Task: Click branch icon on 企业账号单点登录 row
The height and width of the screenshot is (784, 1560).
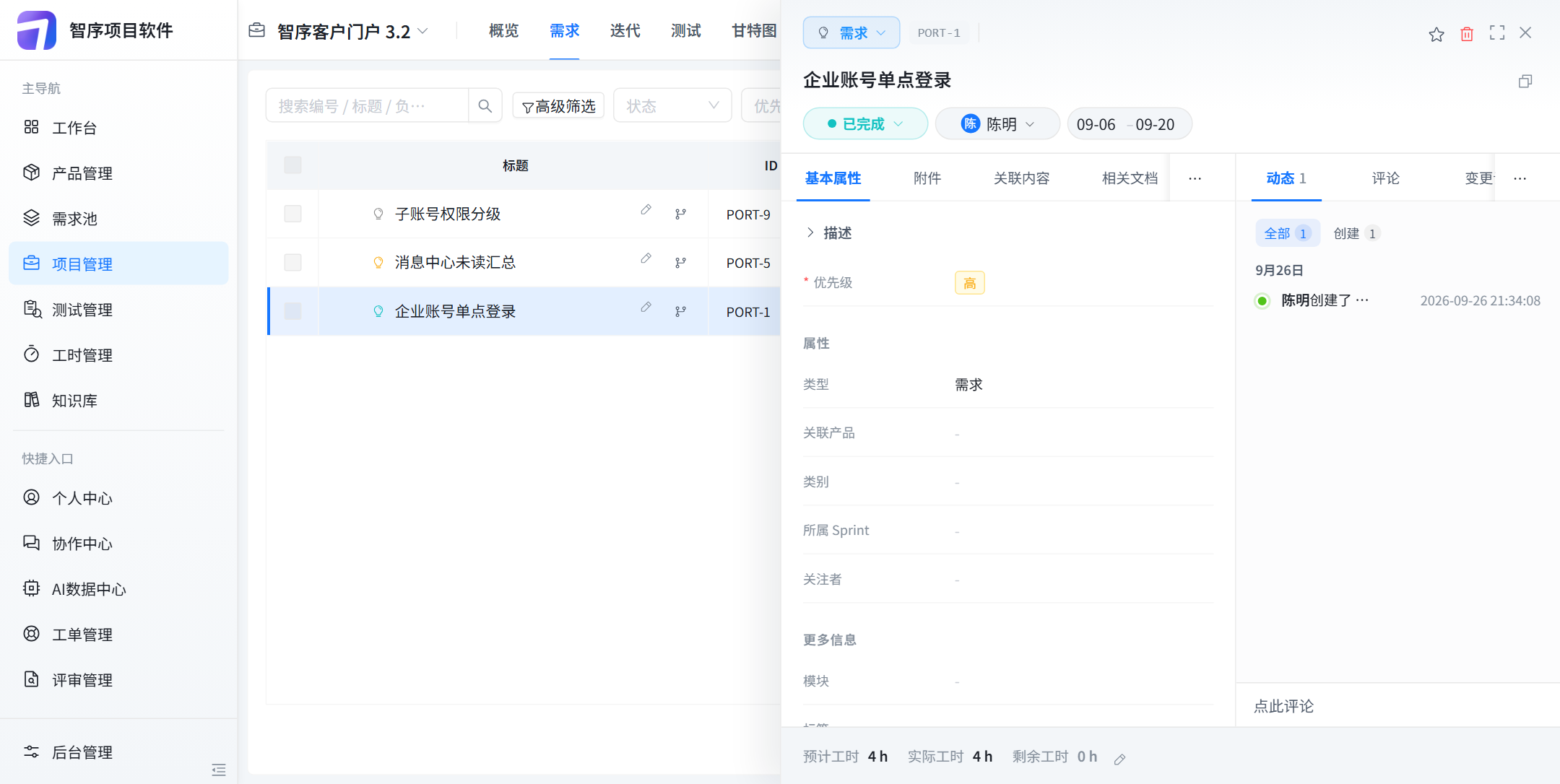Action: pyautogui.click(x=680, y=311)
